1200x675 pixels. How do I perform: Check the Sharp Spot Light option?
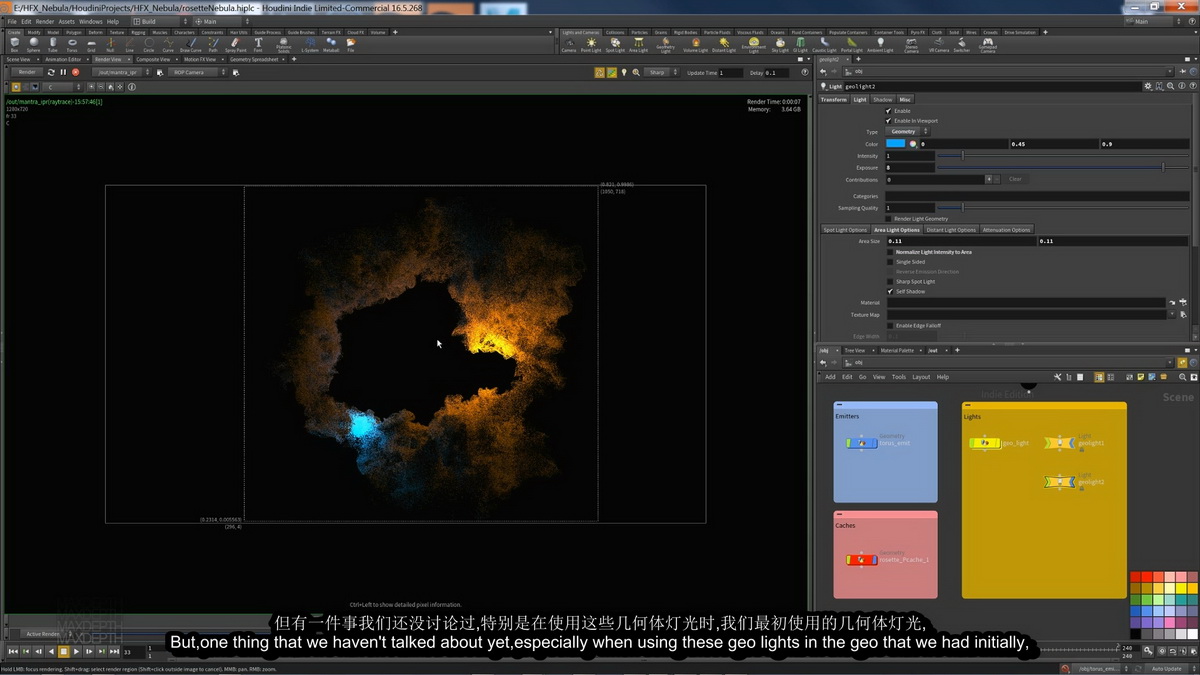(x=891, y=282)
